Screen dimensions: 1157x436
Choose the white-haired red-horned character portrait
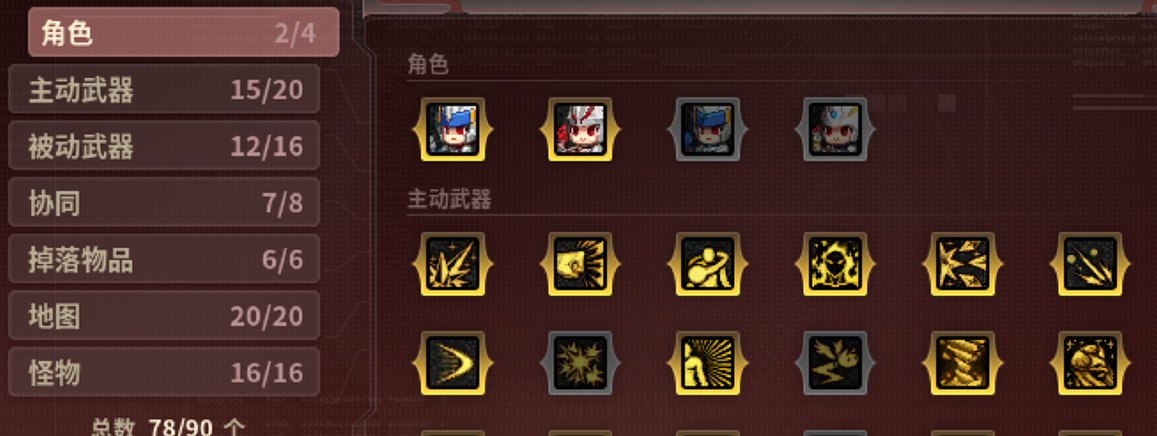(580, 129)
